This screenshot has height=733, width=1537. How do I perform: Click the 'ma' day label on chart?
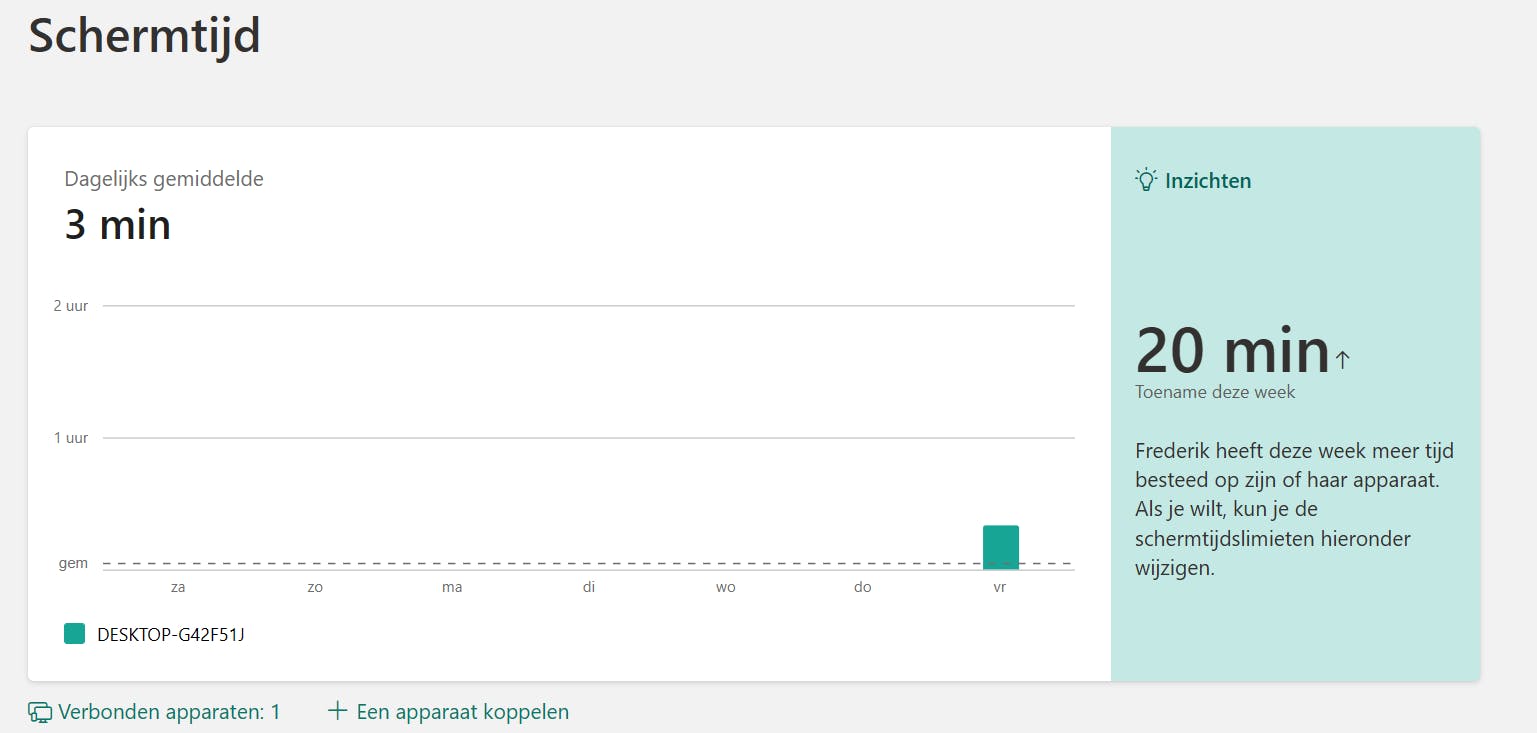click(452, 587)
